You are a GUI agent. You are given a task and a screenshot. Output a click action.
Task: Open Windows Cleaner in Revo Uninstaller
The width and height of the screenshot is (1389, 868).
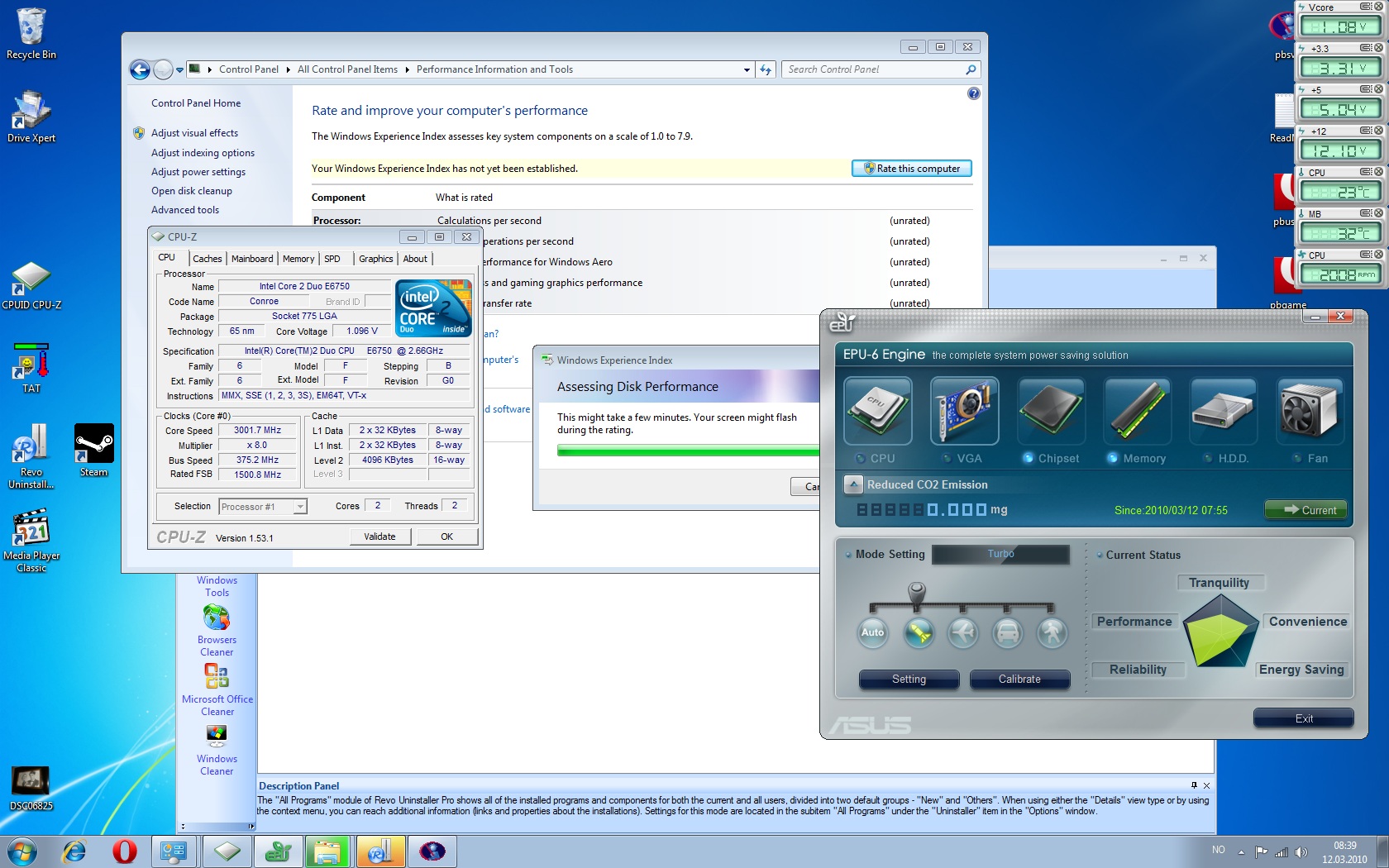coord(217,751)
